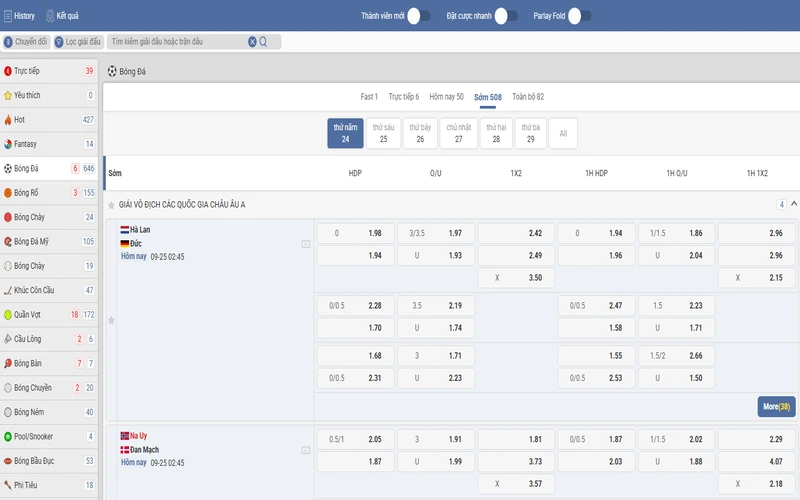
Task: Bet Đức 1X2 odds 2.49
Action: pyautogui.click(x=516, y=256)
